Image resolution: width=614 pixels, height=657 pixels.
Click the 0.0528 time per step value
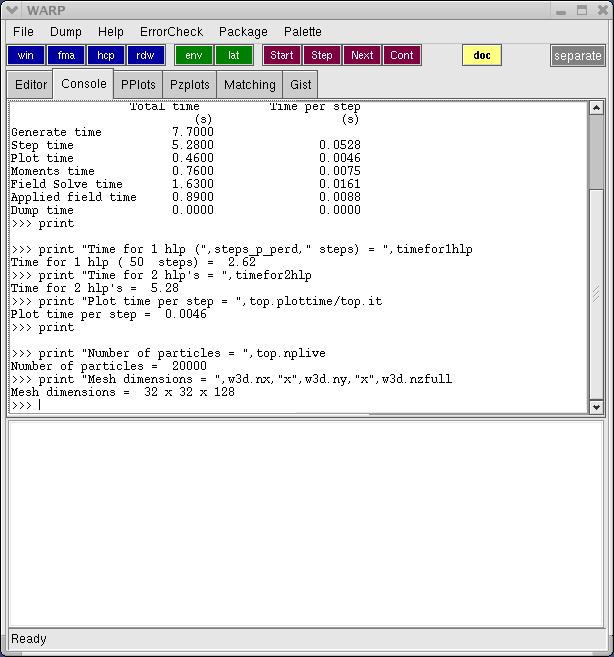pos(340,145)
